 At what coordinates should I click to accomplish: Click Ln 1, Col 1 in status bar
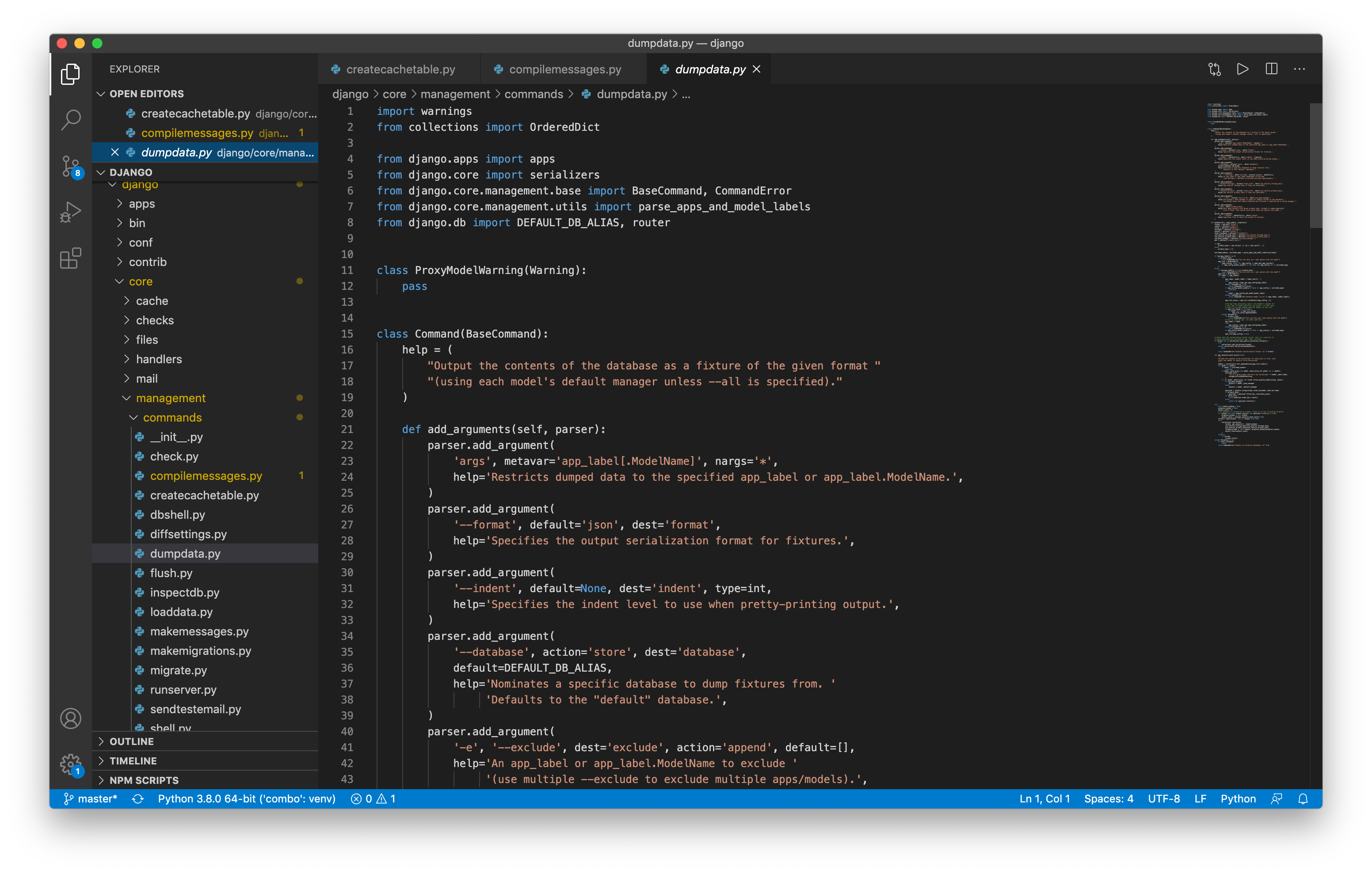(1044, 798)
